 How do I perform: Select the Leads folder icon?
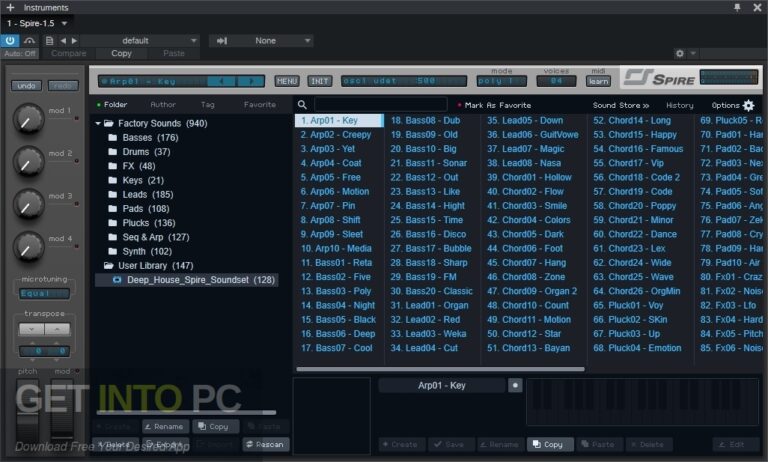(112, 195)
